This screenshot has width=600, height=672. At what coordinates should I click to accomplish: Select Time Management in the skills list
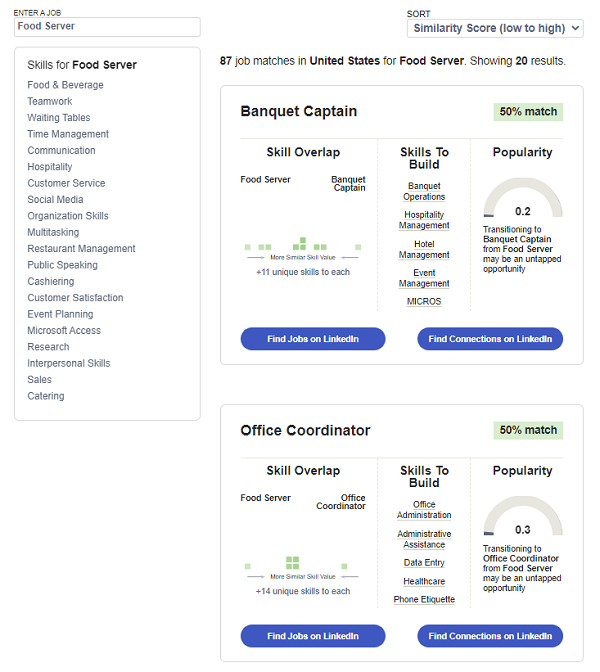[x=68, y=134]
